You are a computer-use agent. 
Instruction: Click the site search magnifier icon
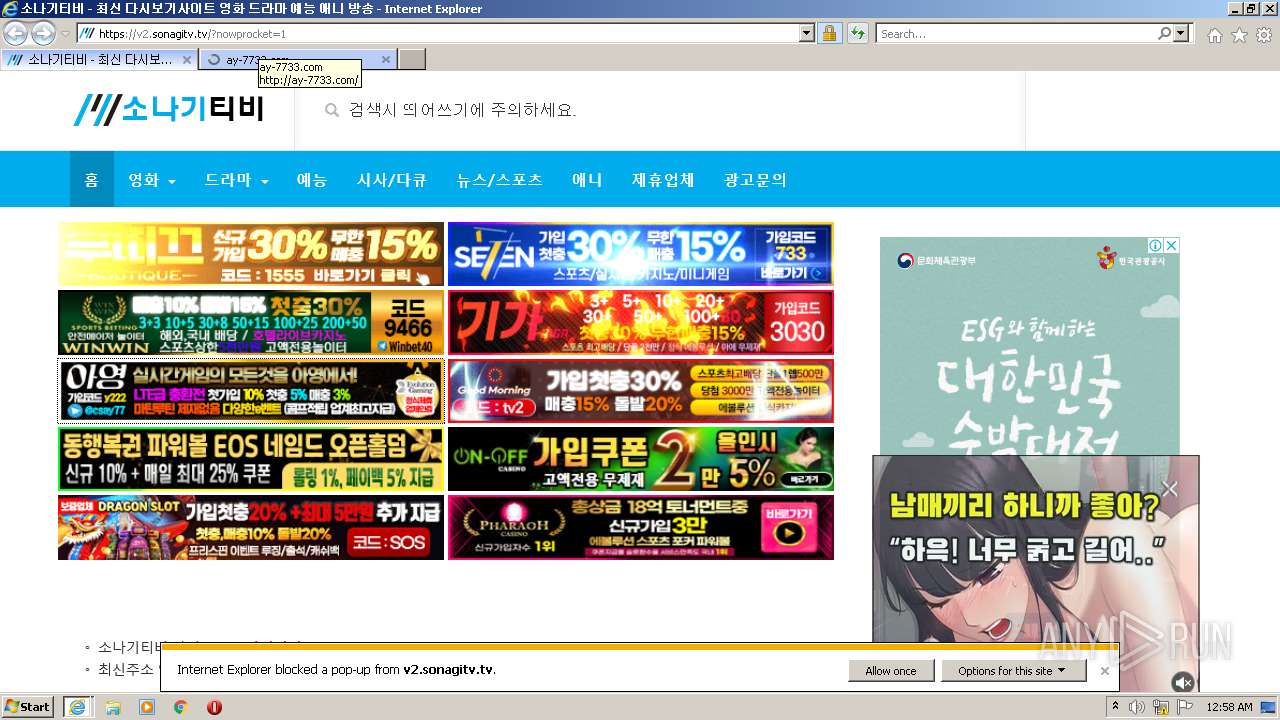pos(332,110)
